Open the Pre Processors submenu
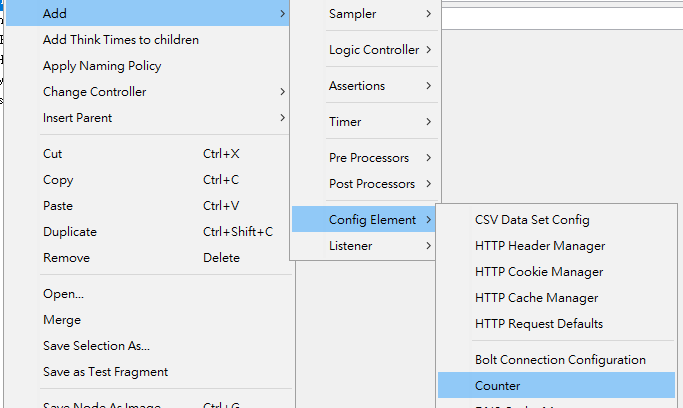 pyautogui.click(x=368, y=158)
